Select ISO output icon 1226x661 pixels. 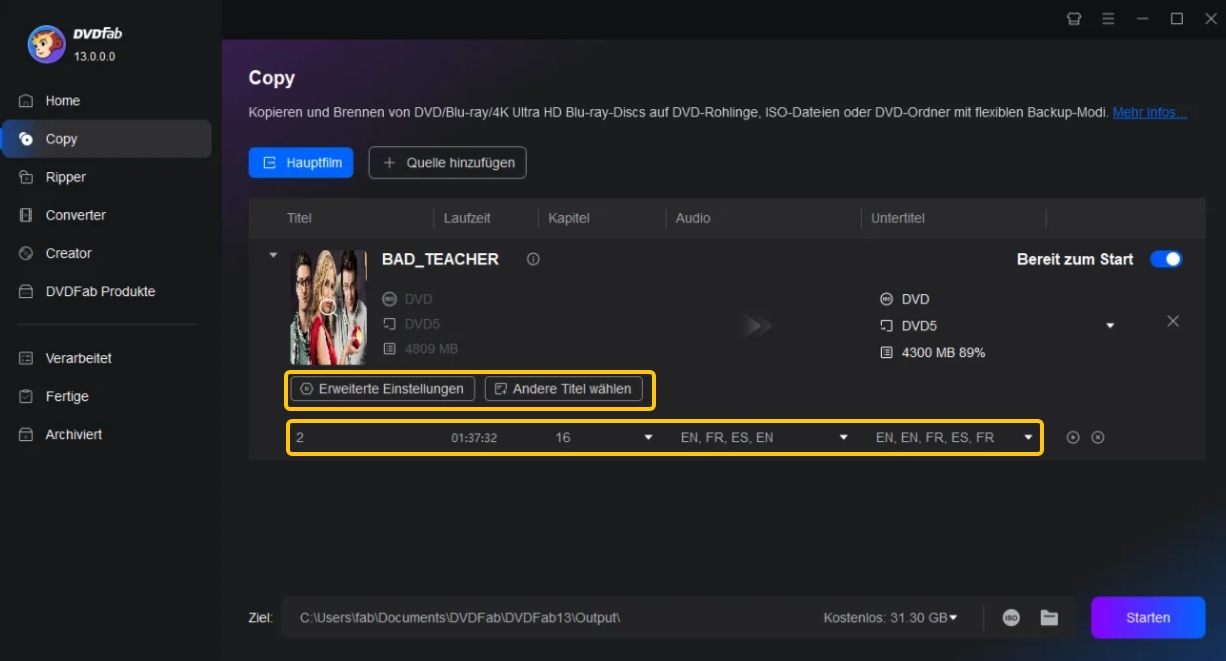(x=1011, y=618)
